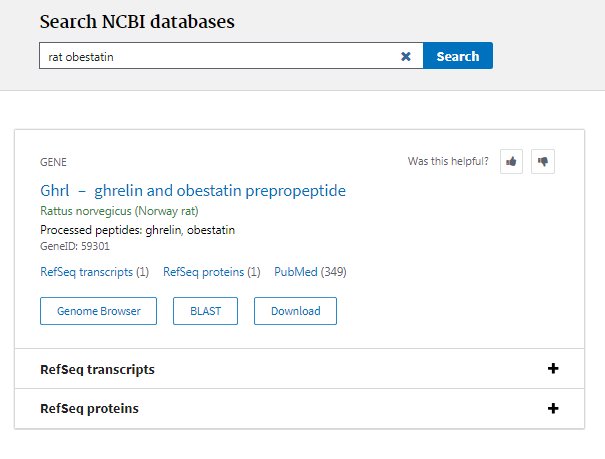The image size is (605, 459).
Task: Click into the rat obestatin search field
Action: pyautogui.click(x=220, y=56)
